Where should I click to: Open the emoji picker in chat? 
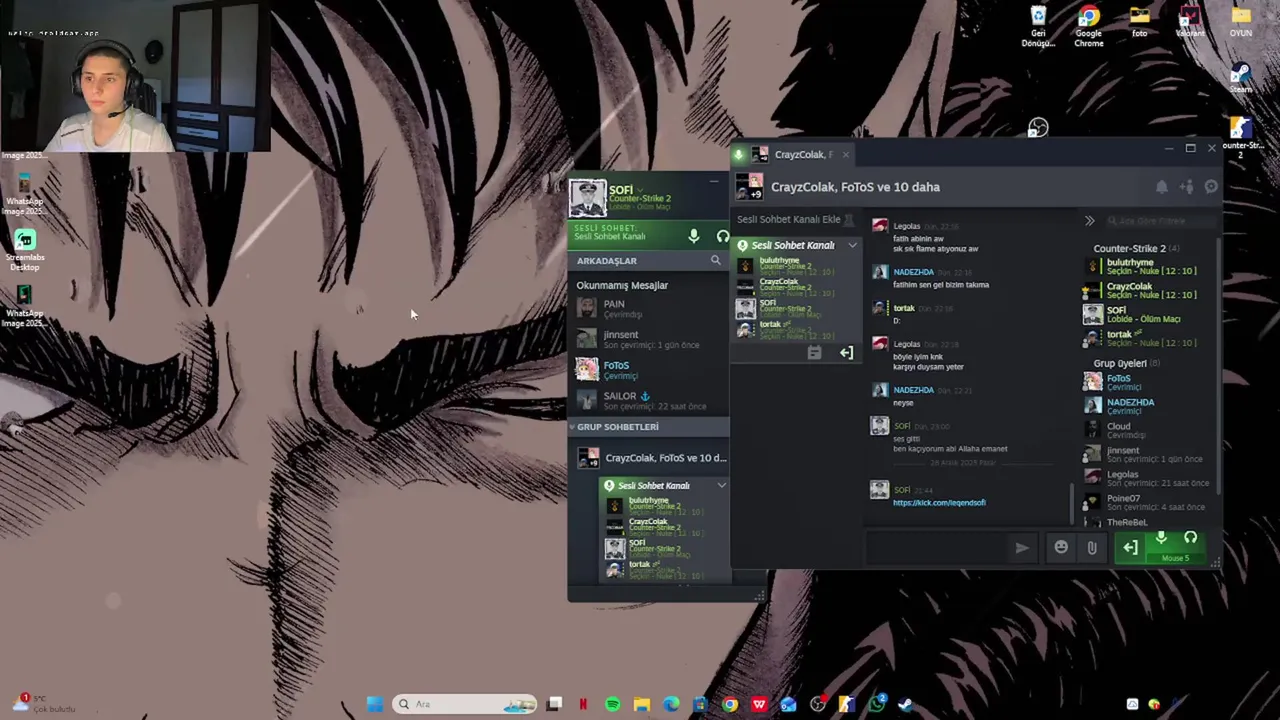tap(1061, 547)
